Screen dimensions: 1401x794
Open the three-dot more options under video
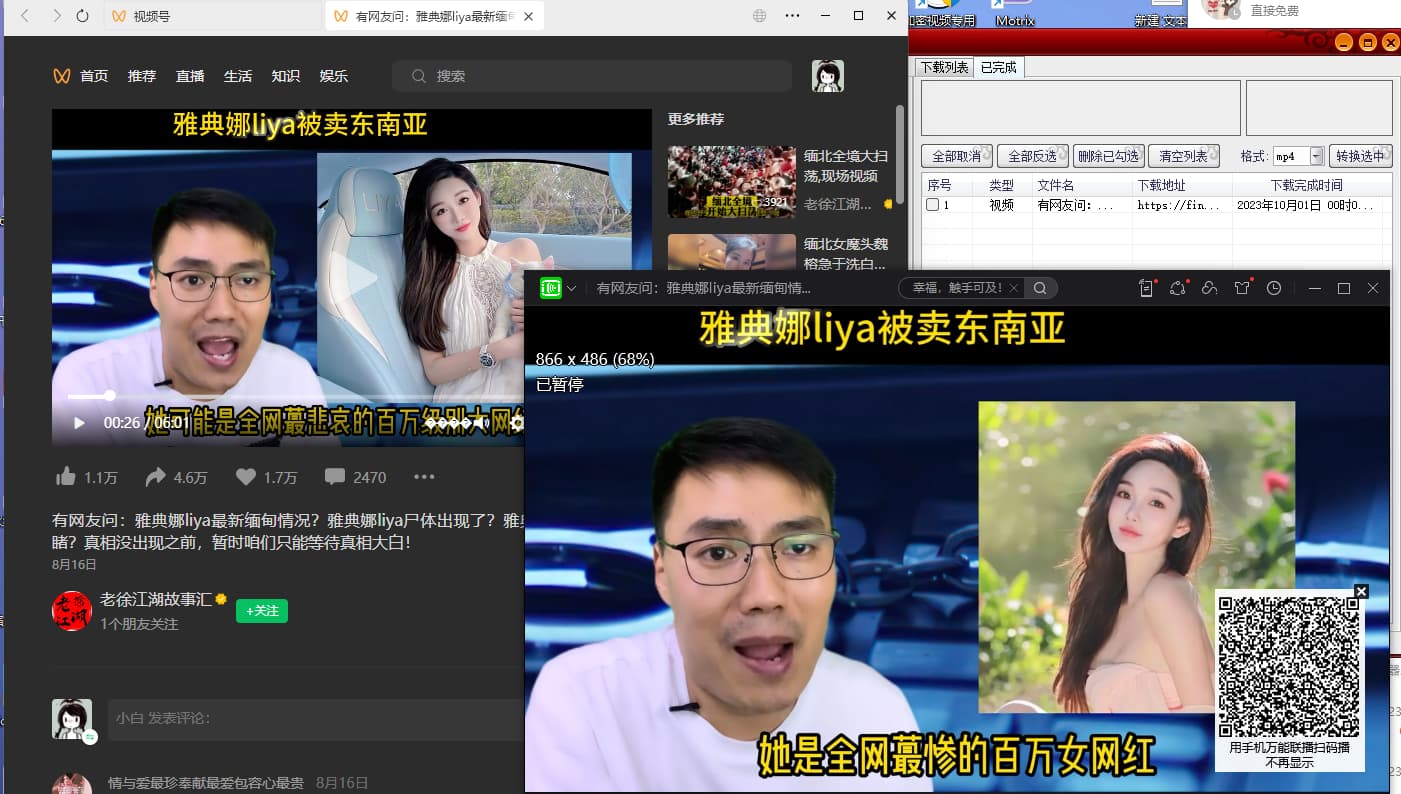click(424, 477)
